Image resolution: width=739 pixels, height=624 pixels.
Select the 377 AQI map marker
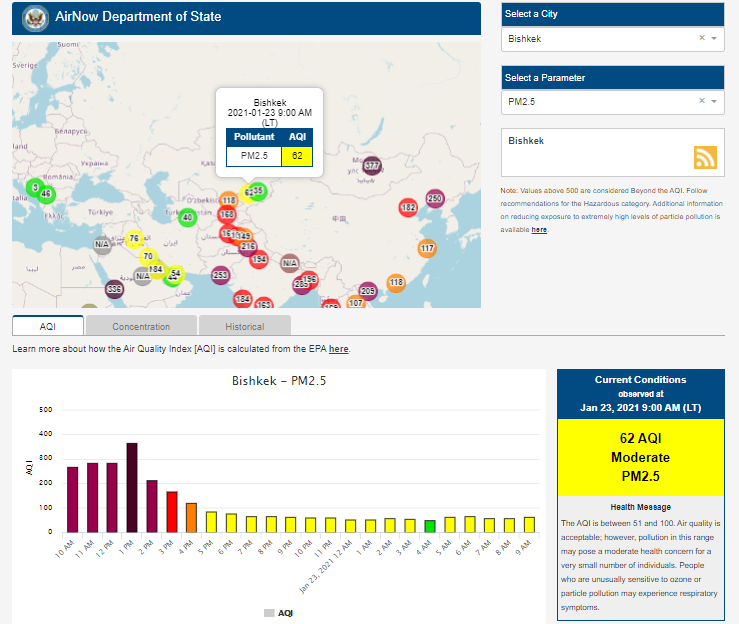[x=372, y=165]
